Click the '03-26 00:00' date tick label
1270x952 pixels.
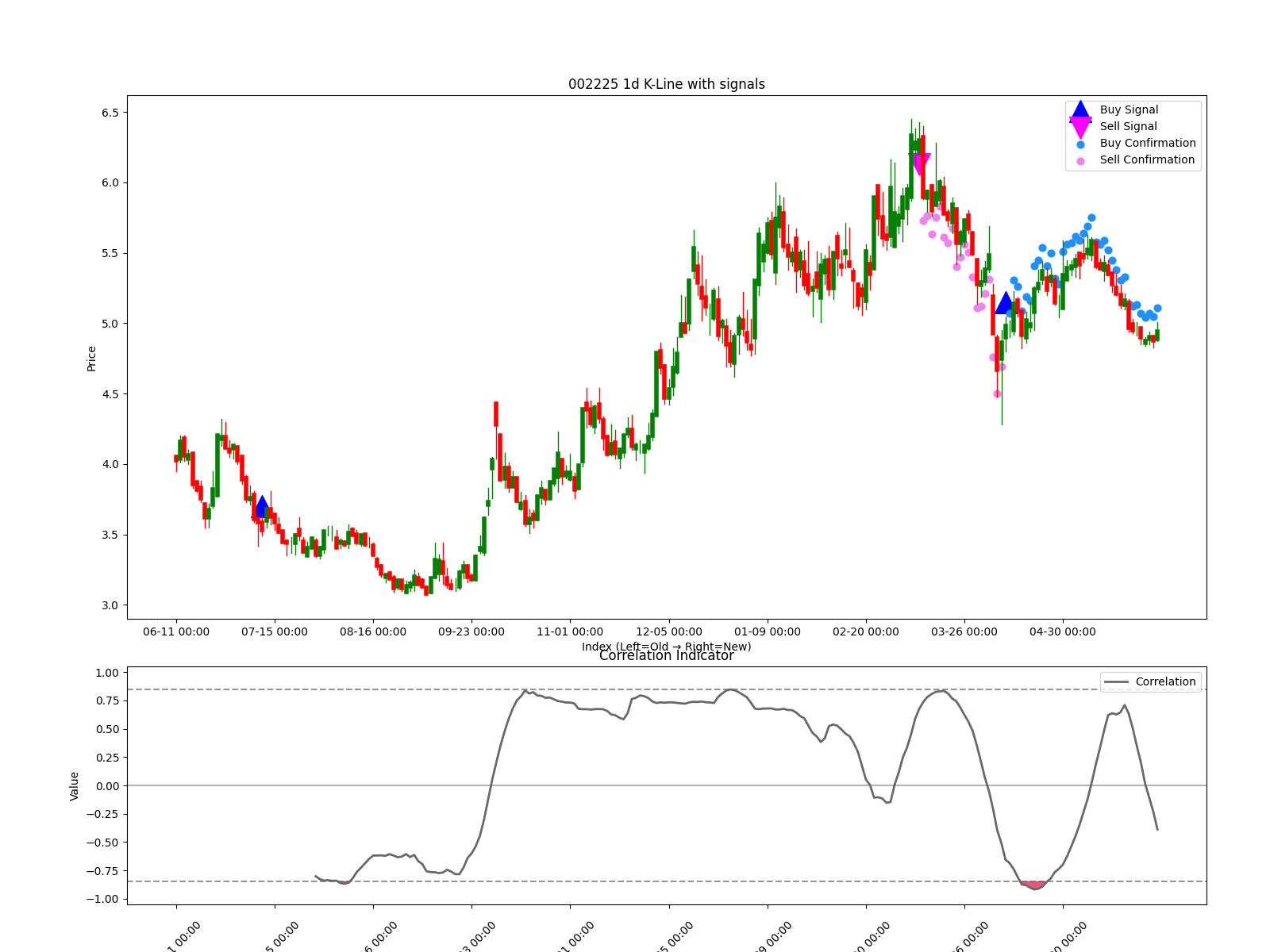pos(964,632)
